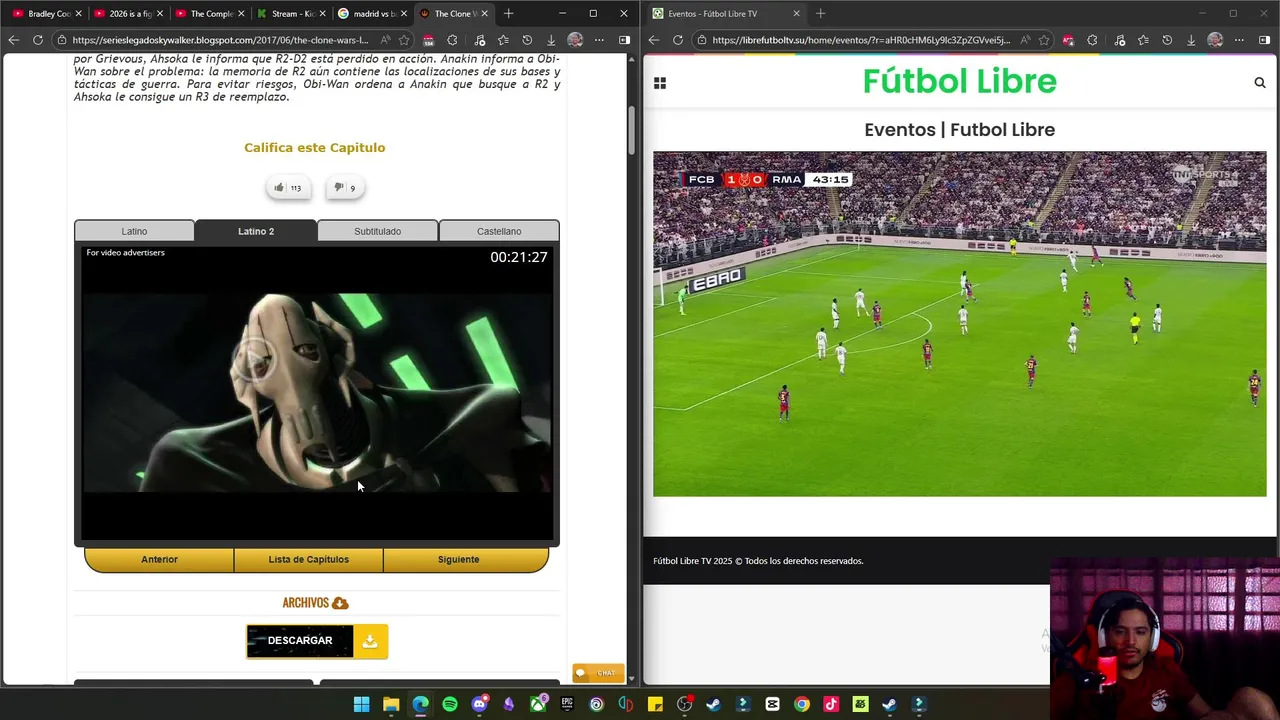The height and width of the screenshot is (720, 1280).
Task: Open the Windows Start menu
Action: 361,704
